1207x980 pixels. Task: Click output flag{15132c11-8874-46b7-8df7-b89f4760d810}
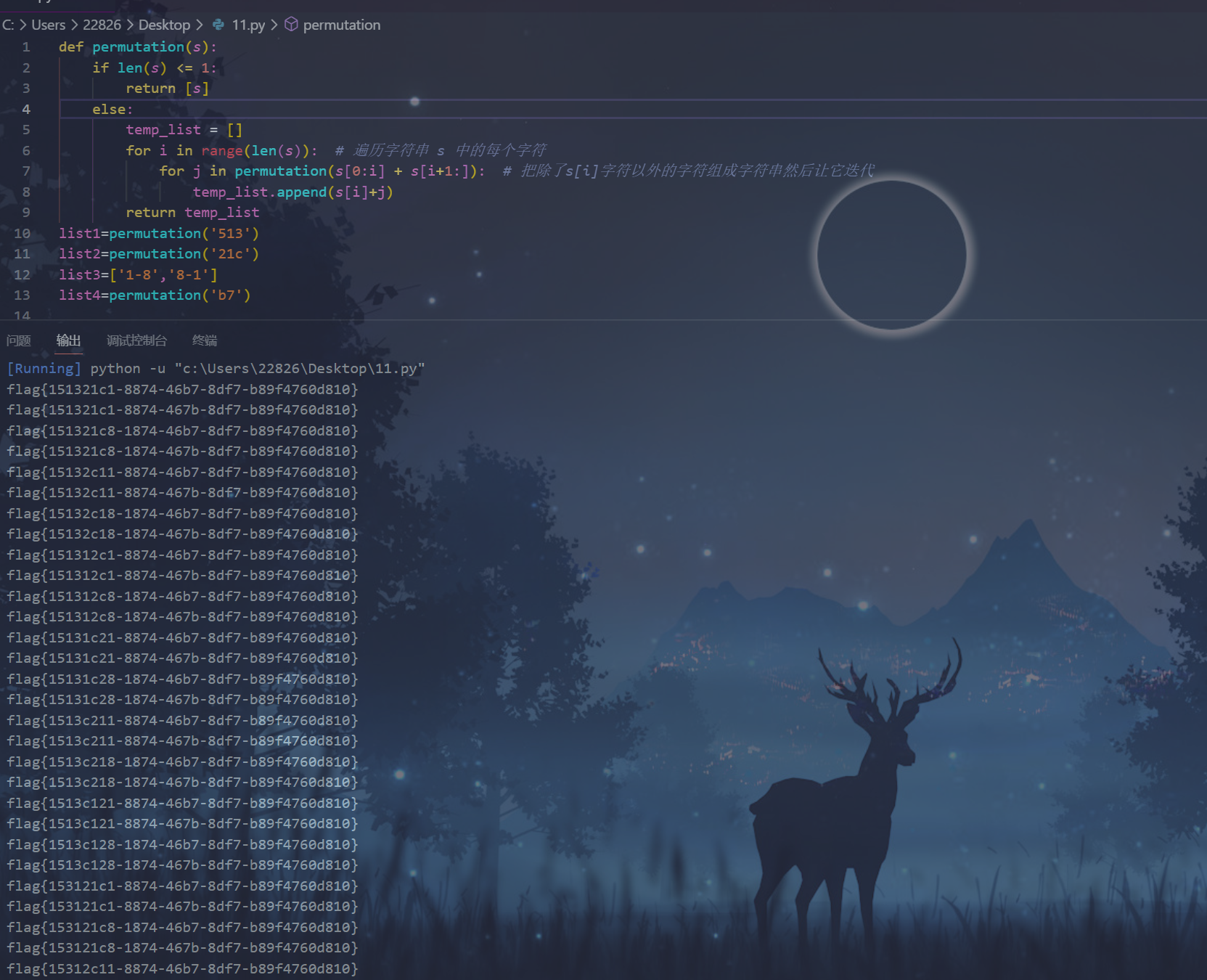(182, 472)
